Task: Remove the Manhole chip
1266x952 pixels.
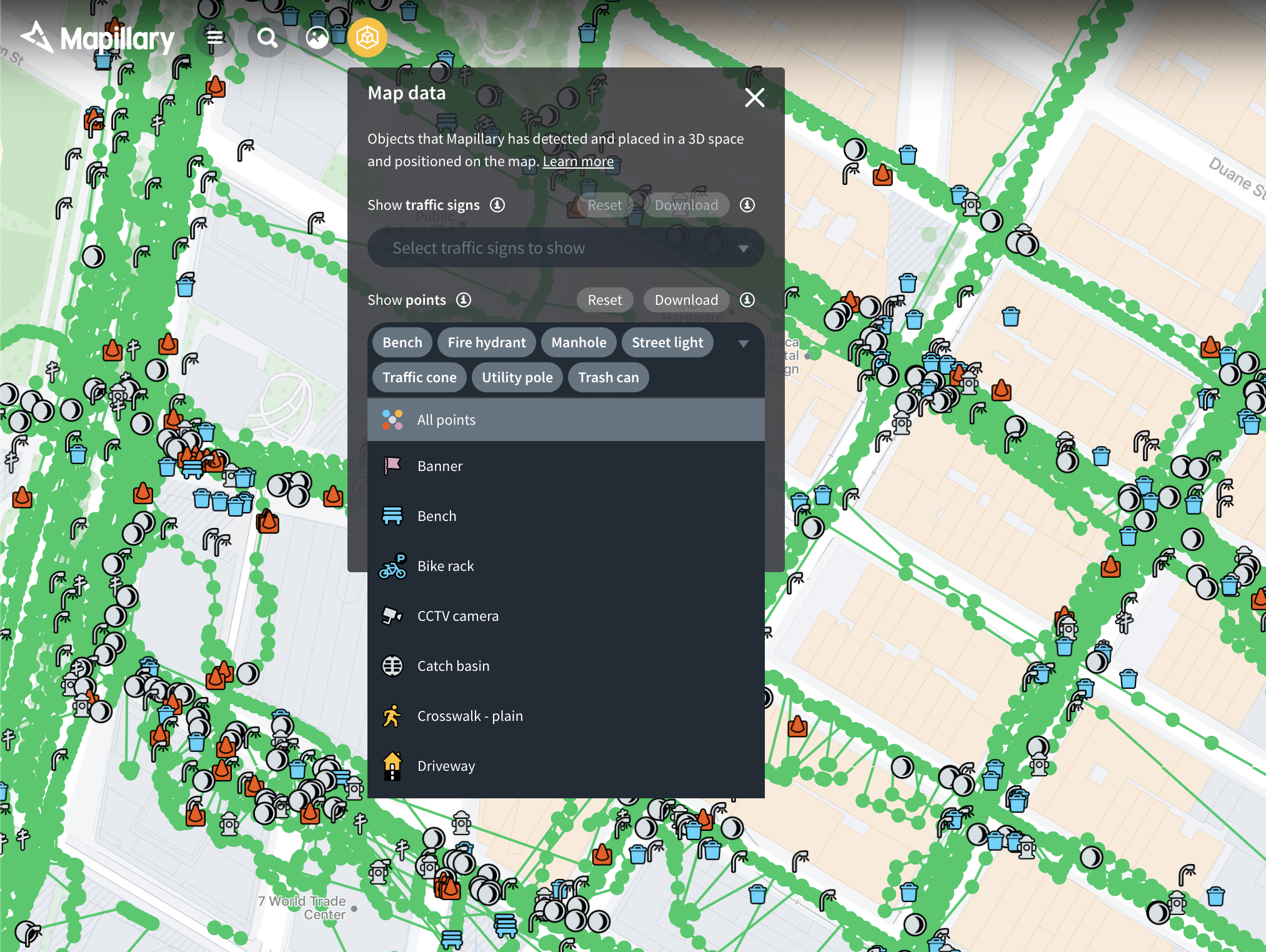Action: tap(579, 342)
